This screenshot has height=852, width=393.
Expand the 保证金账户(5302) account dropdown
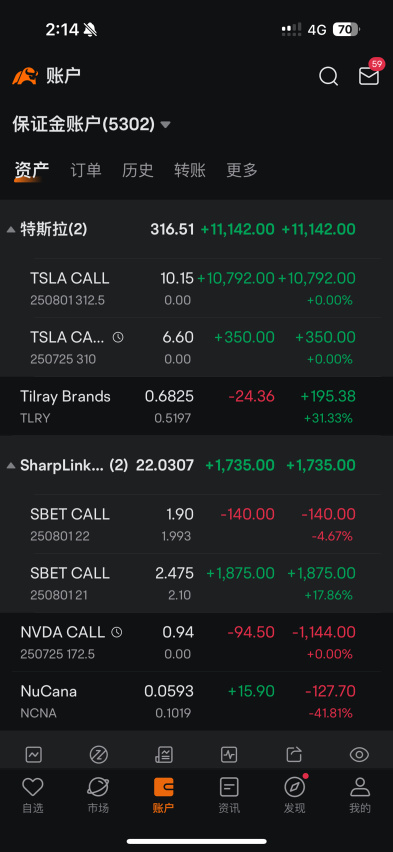91,124
